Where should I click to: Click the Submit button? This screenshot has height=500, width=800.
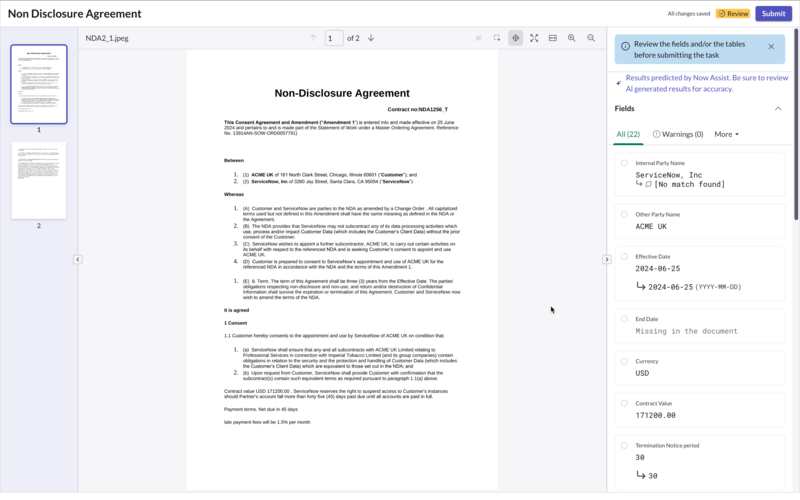point(773,14)
